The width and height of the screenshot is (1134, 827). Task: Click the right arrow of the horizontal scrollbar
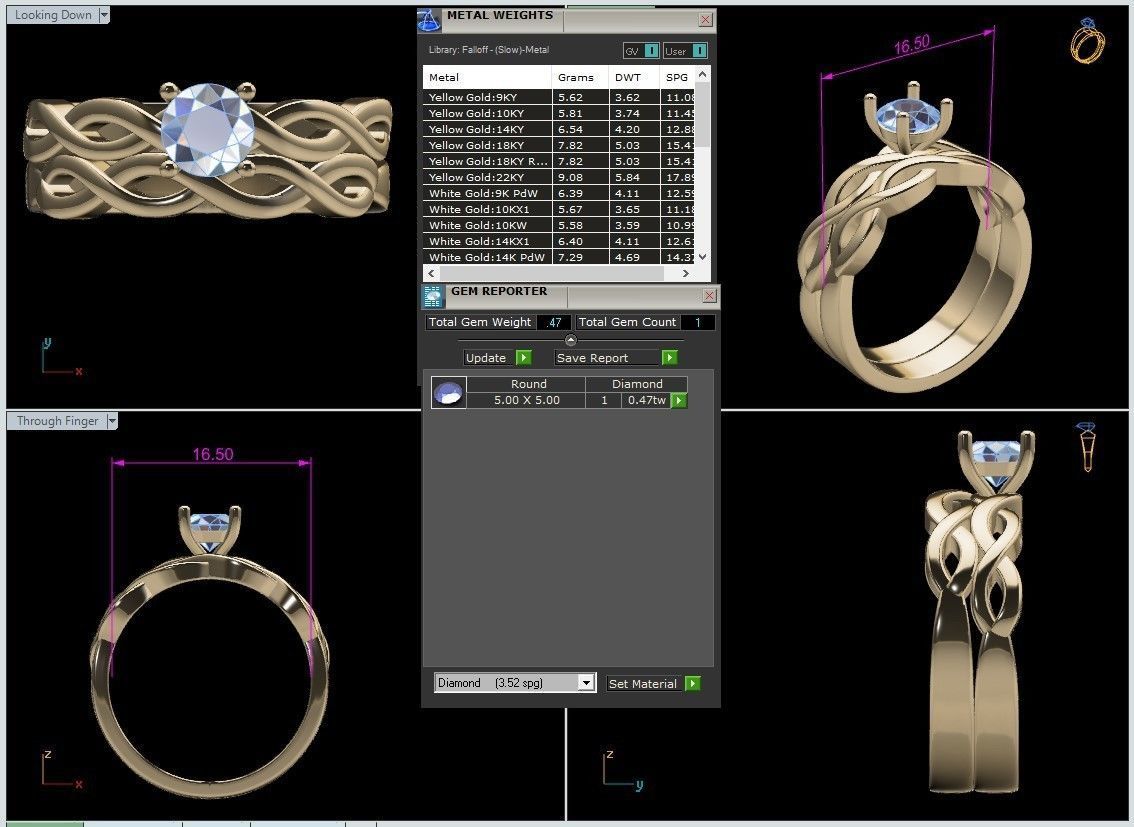pyautogui.click(x=686, y=273)
